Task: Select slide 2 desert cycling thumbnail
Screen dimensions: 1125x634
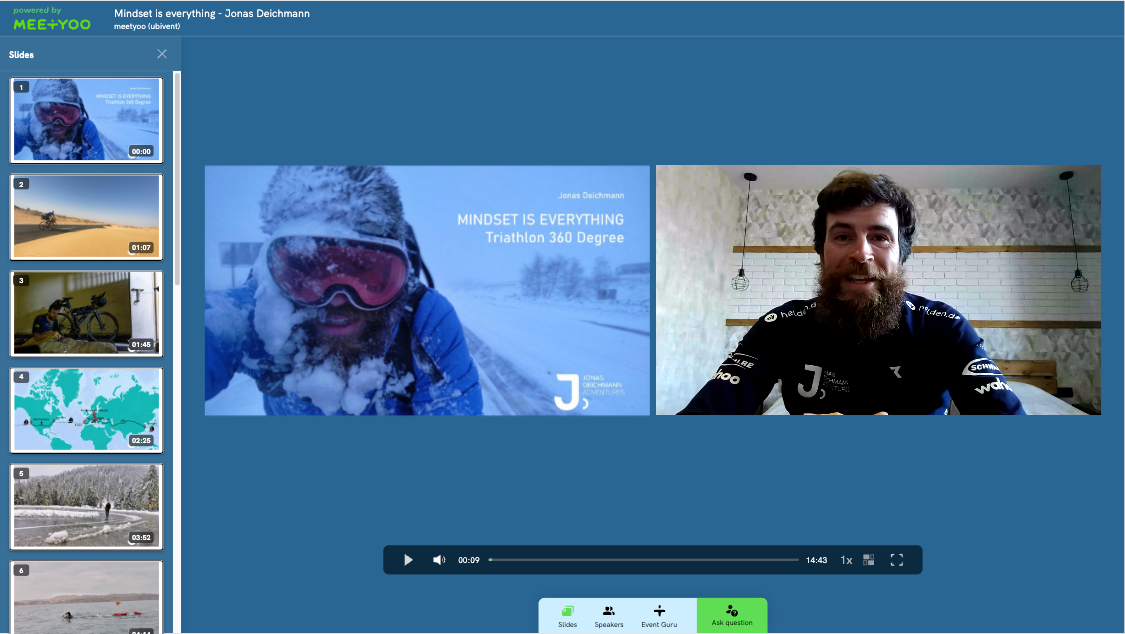Action: click(86, 216)
